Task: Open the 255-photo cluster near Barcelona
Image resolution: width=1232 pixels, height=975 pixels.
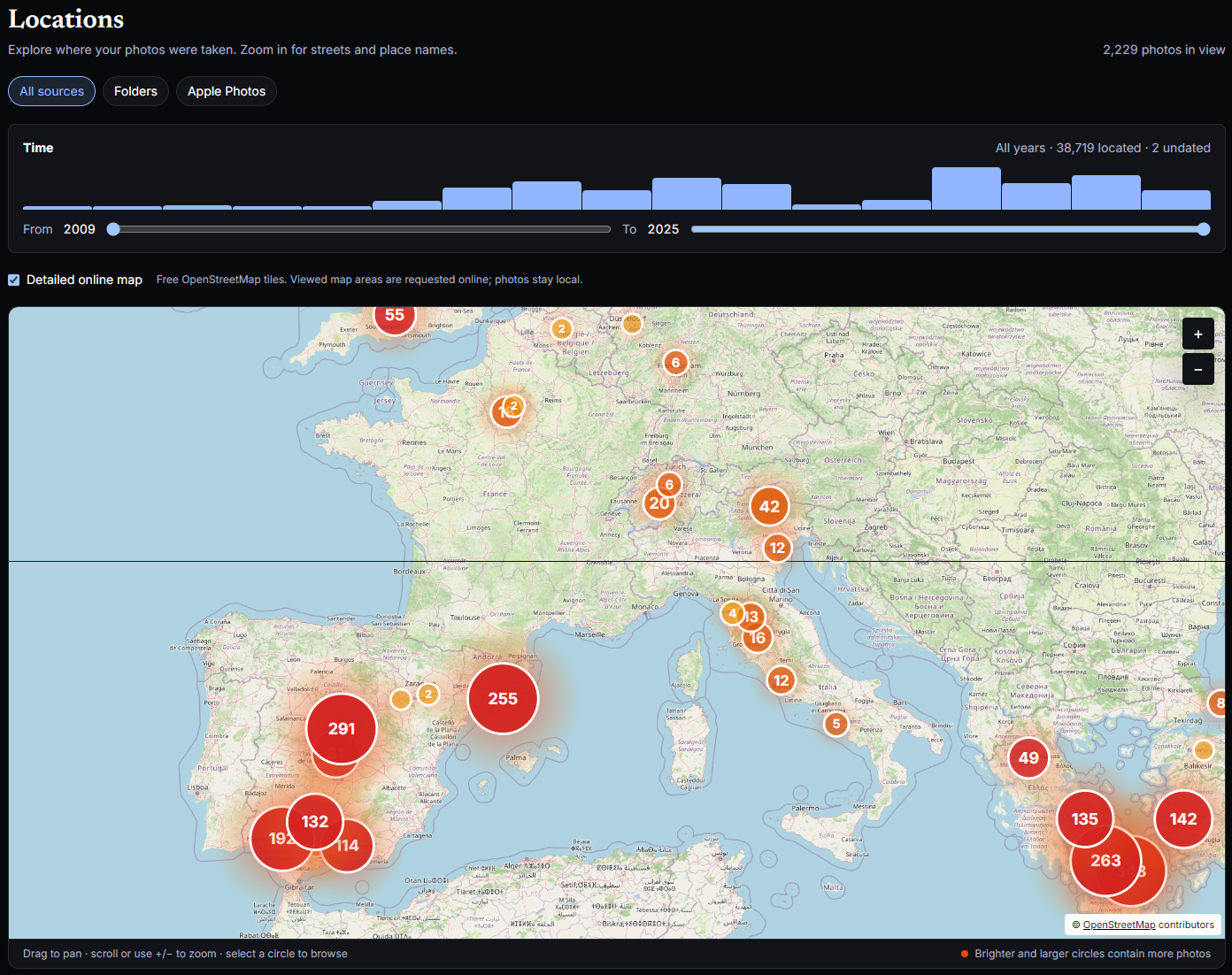Action: pos(503,699)
